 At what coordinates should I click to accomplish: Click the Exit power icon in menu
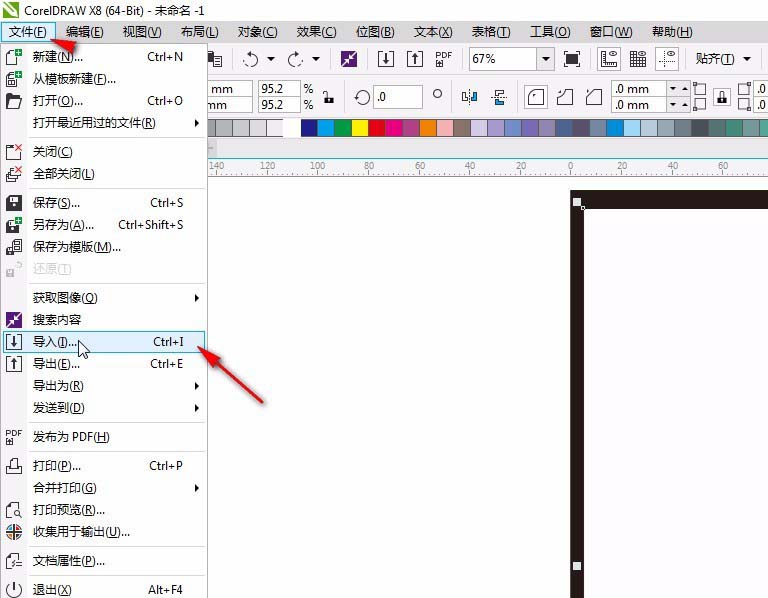[14, 589]
